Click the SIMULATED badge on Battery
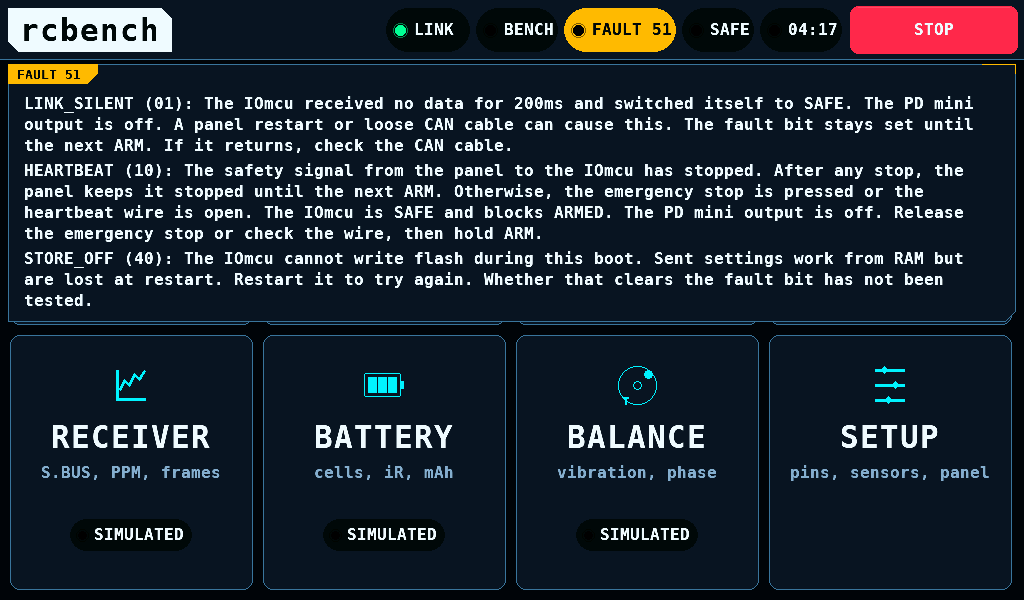The height and width of the screenshot is (600, 1024). coord(384,535)
